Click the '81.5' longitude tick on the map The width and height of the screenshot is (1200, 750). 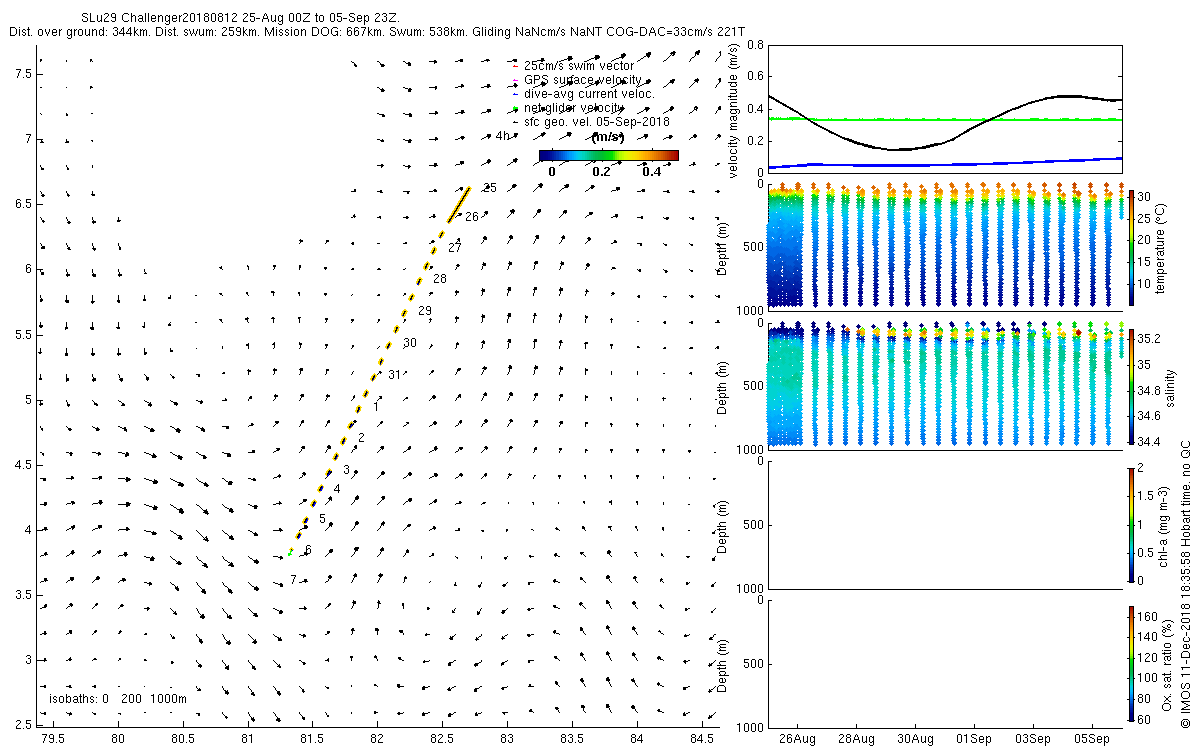(312, 737)
